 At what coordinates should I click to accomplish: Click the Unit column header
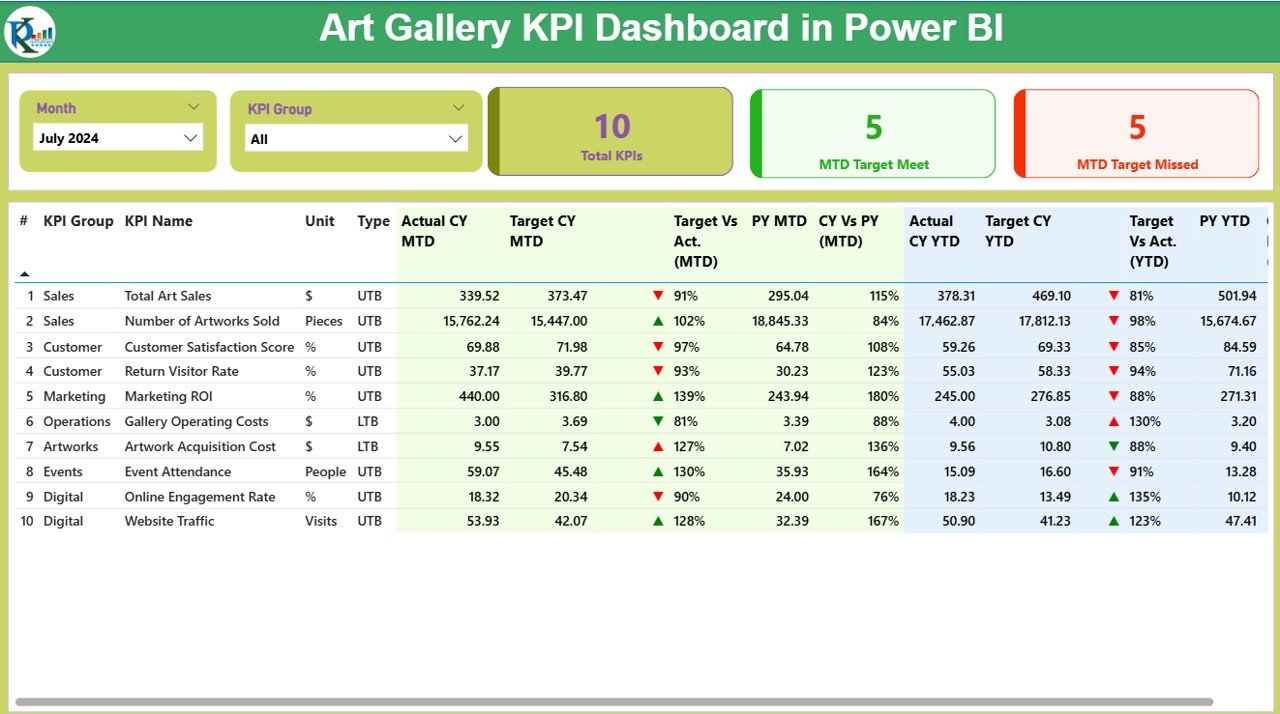[x=320, y=221]
